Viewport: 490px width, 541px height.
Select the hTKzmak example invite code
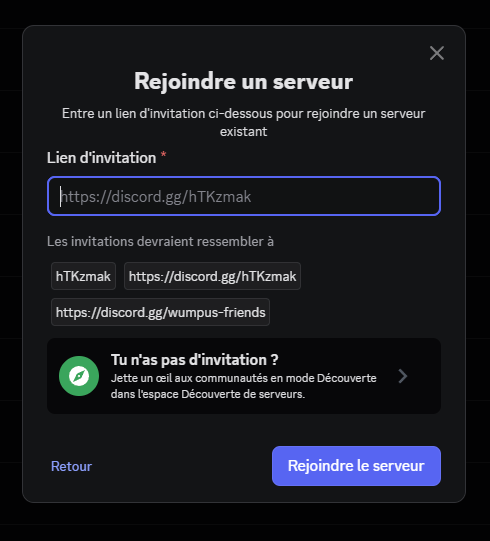[83, 276]
